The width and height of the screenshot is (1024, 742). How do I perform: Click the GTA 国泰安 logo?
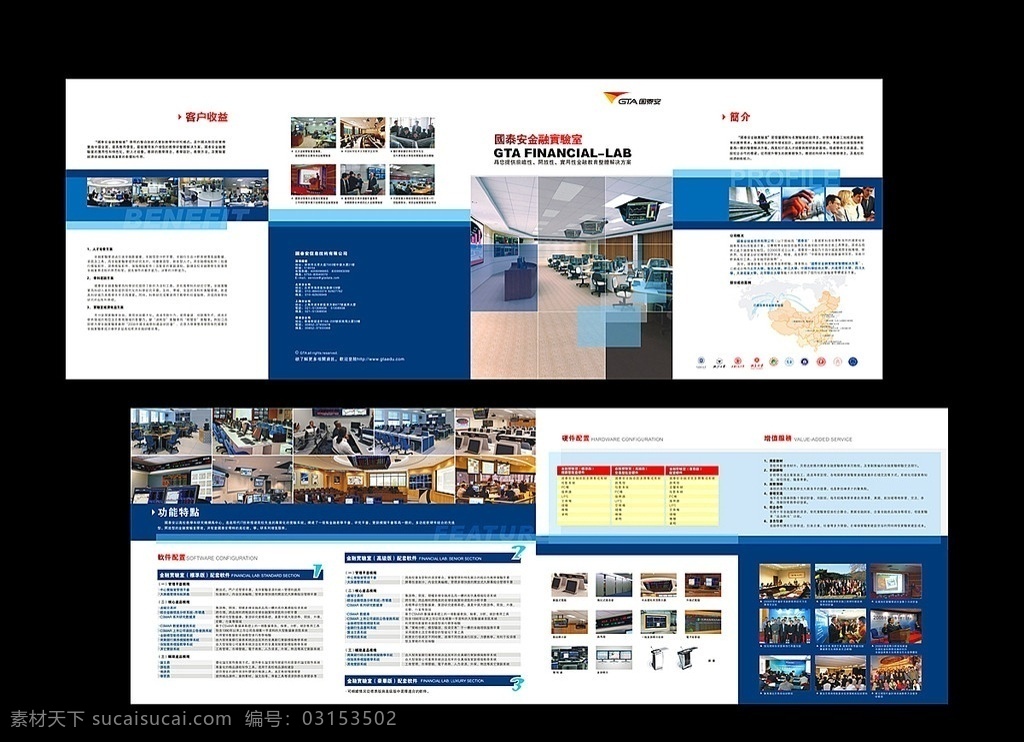[x=632, y=99]
